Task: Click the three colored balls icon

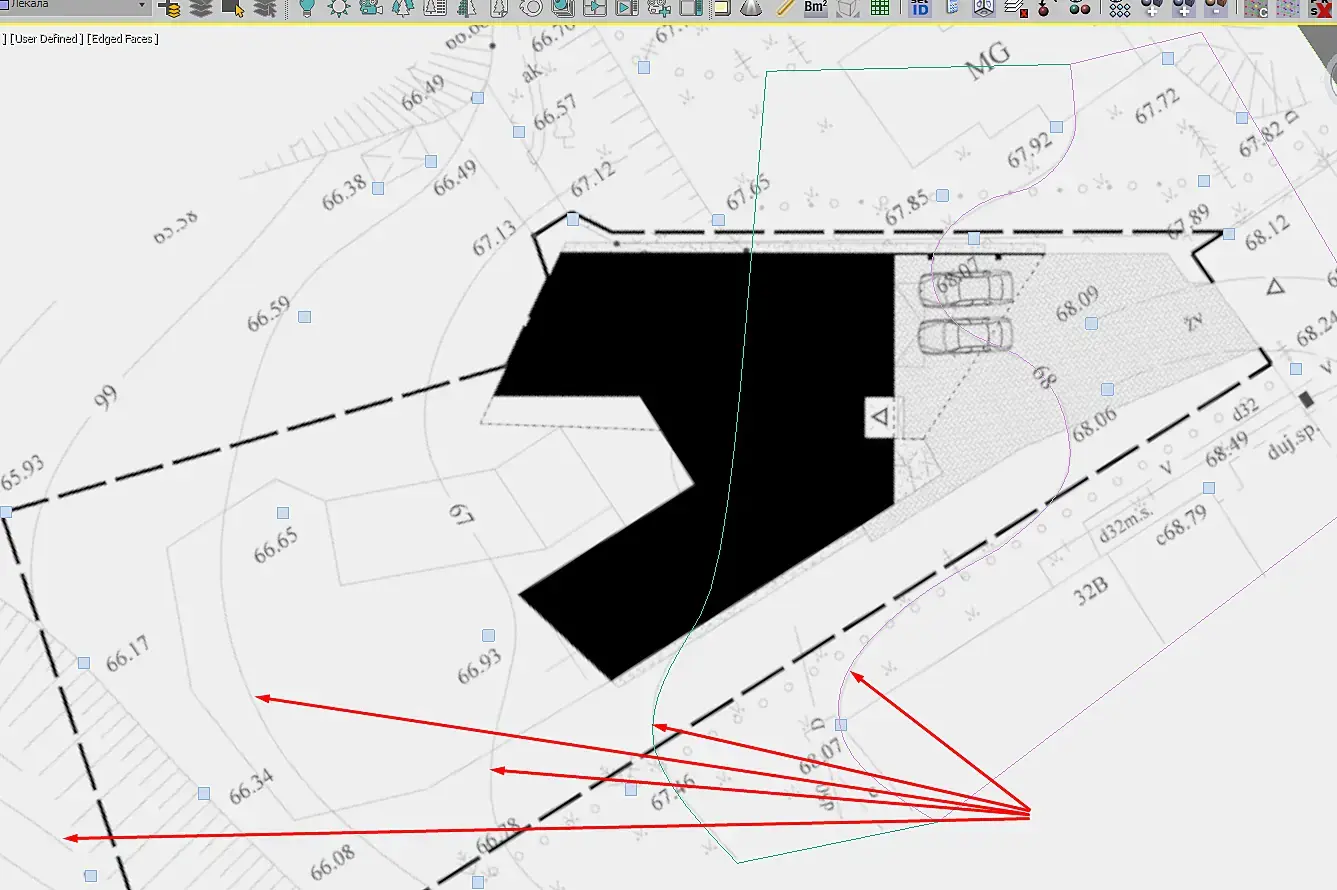Action: pyautogui.click(x=1080, y=9)
